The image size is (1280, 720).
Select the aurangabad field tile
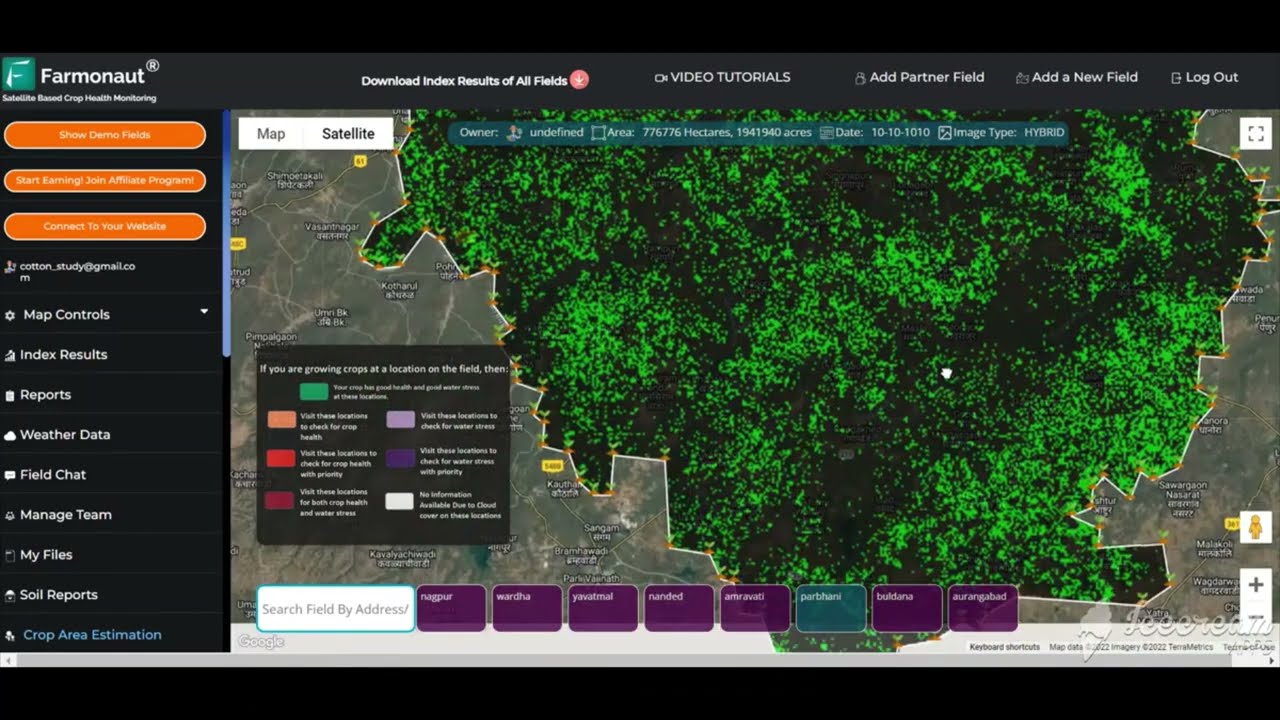(x=983, y=608)
